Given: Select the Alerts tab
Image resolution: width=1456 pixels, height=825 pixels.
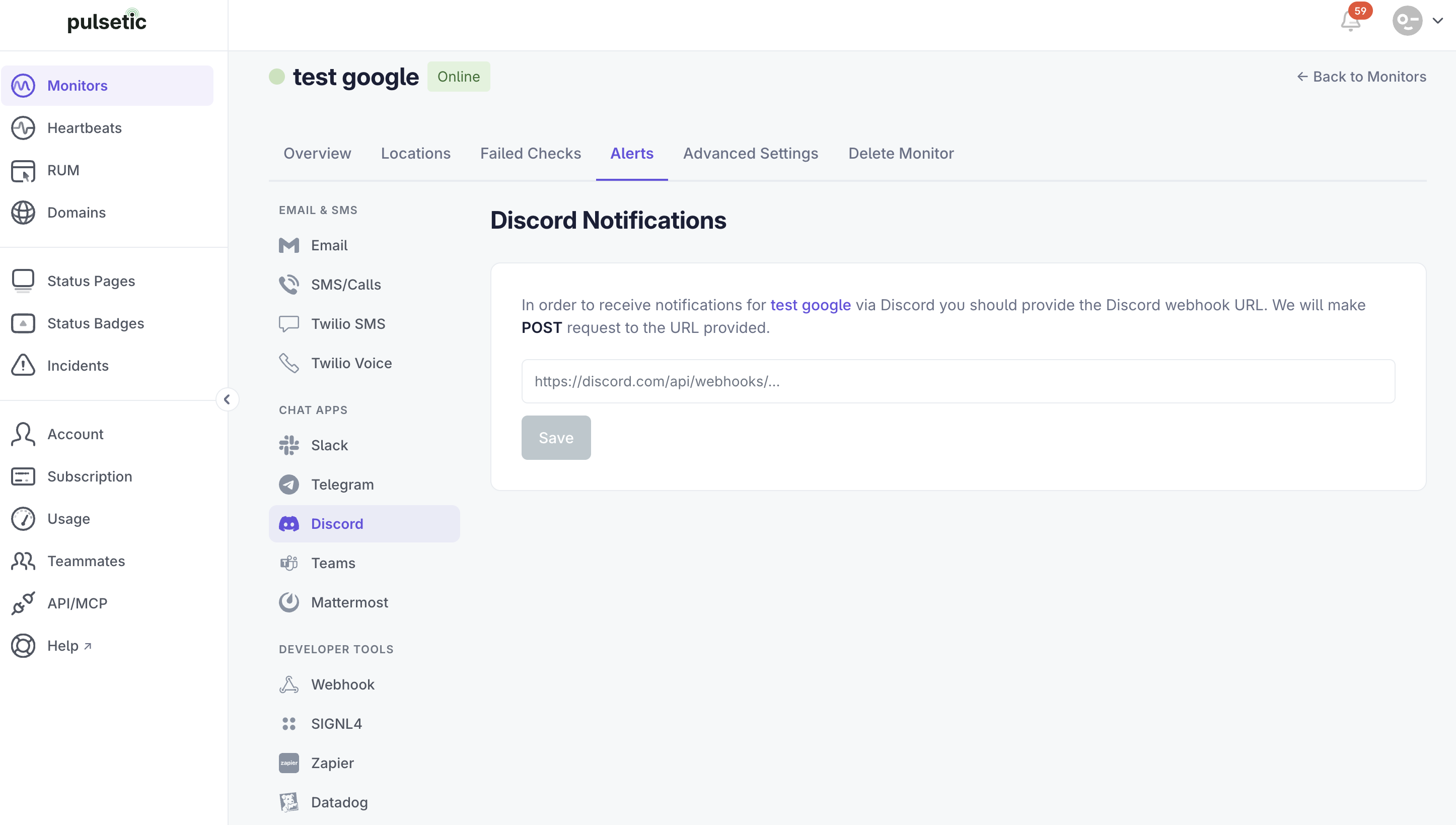Looking at the screenshot, I should 632,154.
